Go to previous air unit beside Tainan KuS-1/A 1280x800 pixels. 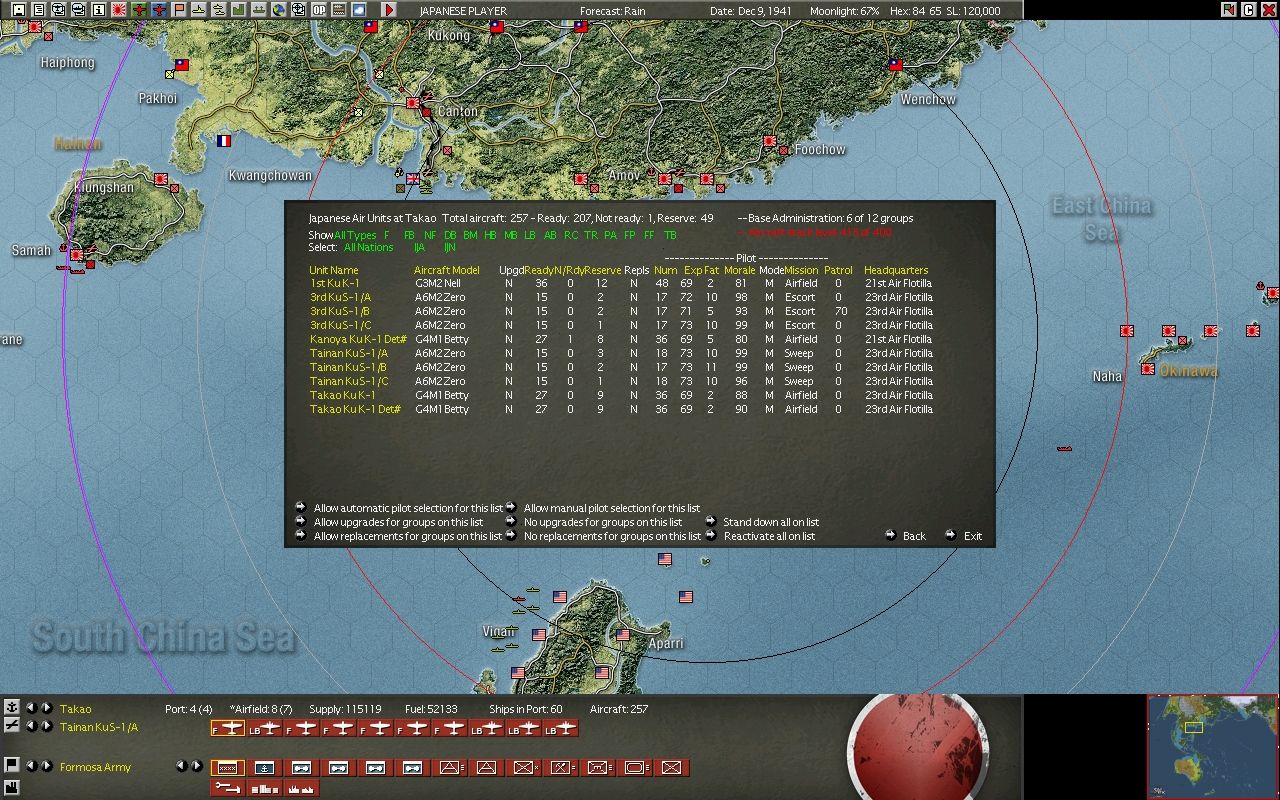point(30,726)
